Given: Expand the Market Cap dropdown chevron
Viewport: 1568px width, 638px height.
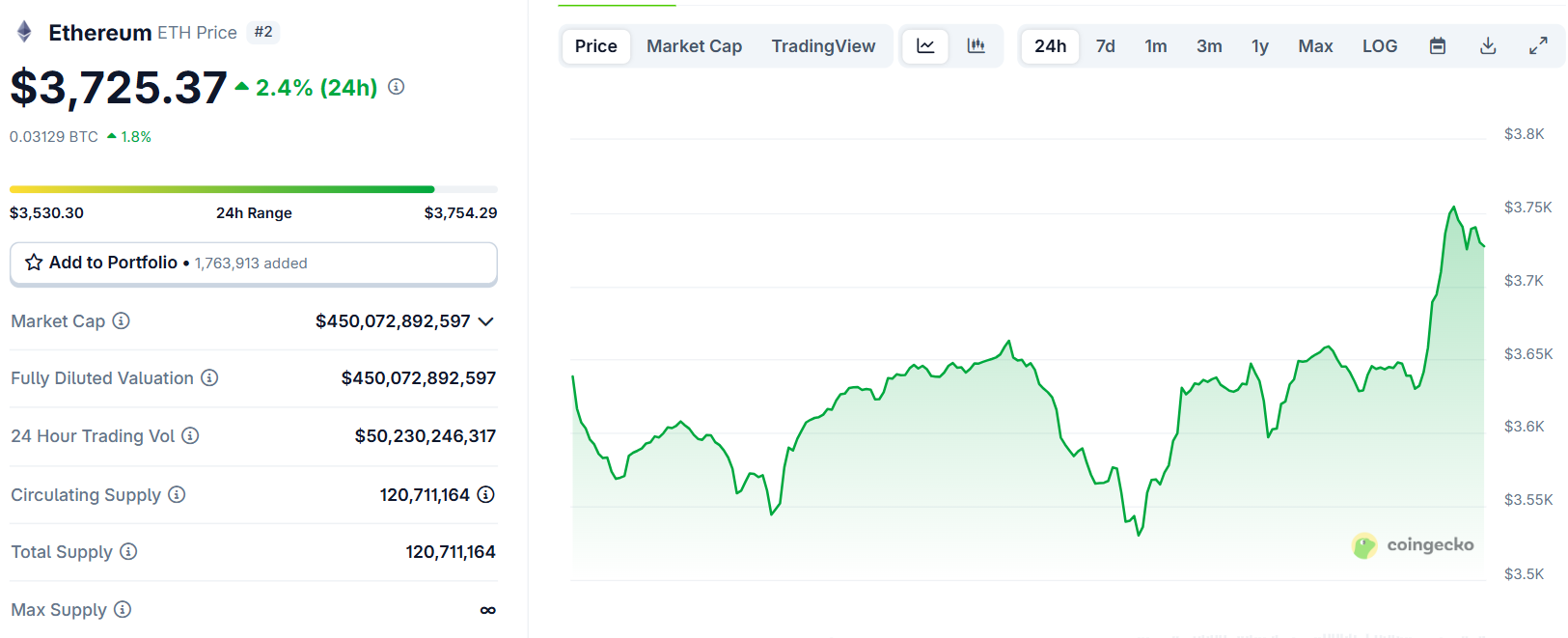Looking at the screenshot, I should (x=486, y=321).
